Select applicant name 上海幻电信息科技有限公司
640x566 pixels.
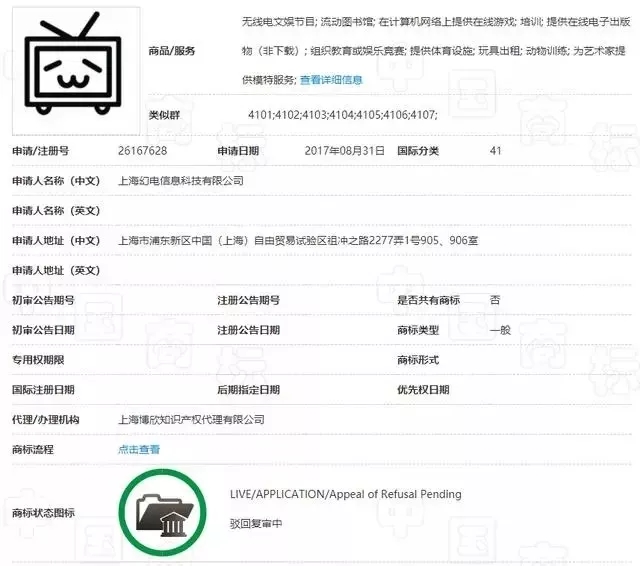(x=181, y=181)
